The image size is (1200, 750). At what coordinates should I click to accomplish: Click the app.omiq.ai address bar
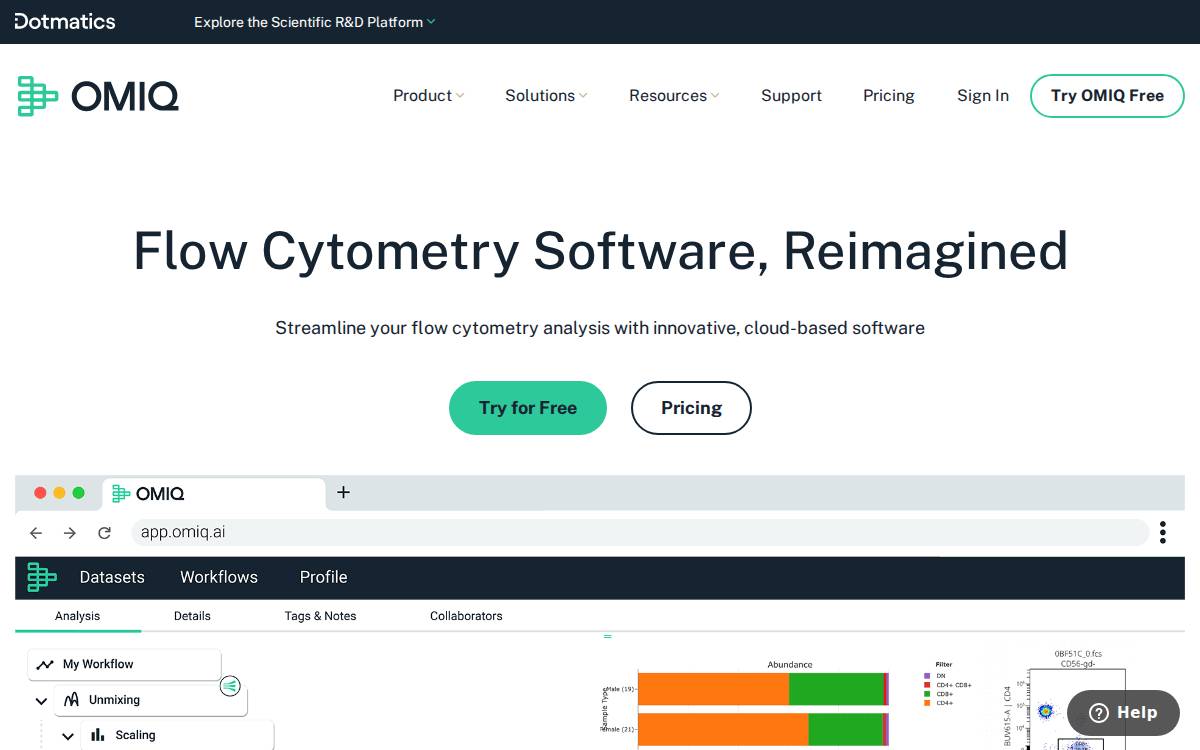[x=640, y=532]
